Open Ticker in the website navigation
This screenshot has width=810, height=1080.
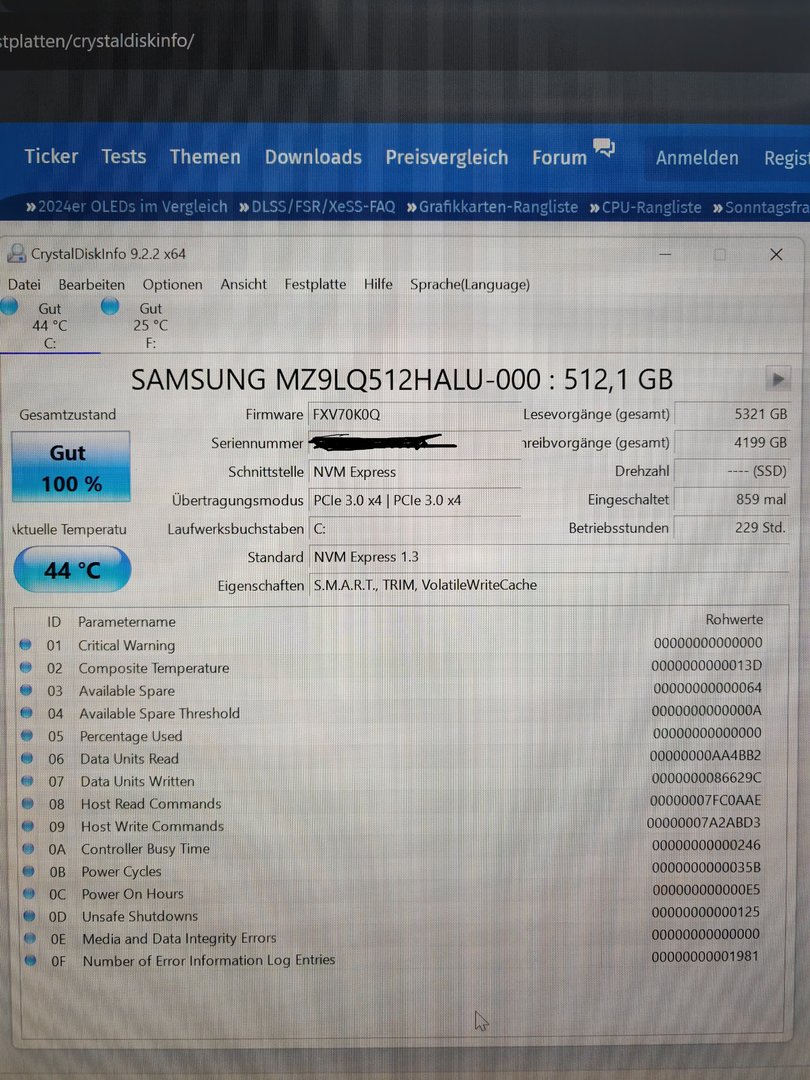point(51,156)
